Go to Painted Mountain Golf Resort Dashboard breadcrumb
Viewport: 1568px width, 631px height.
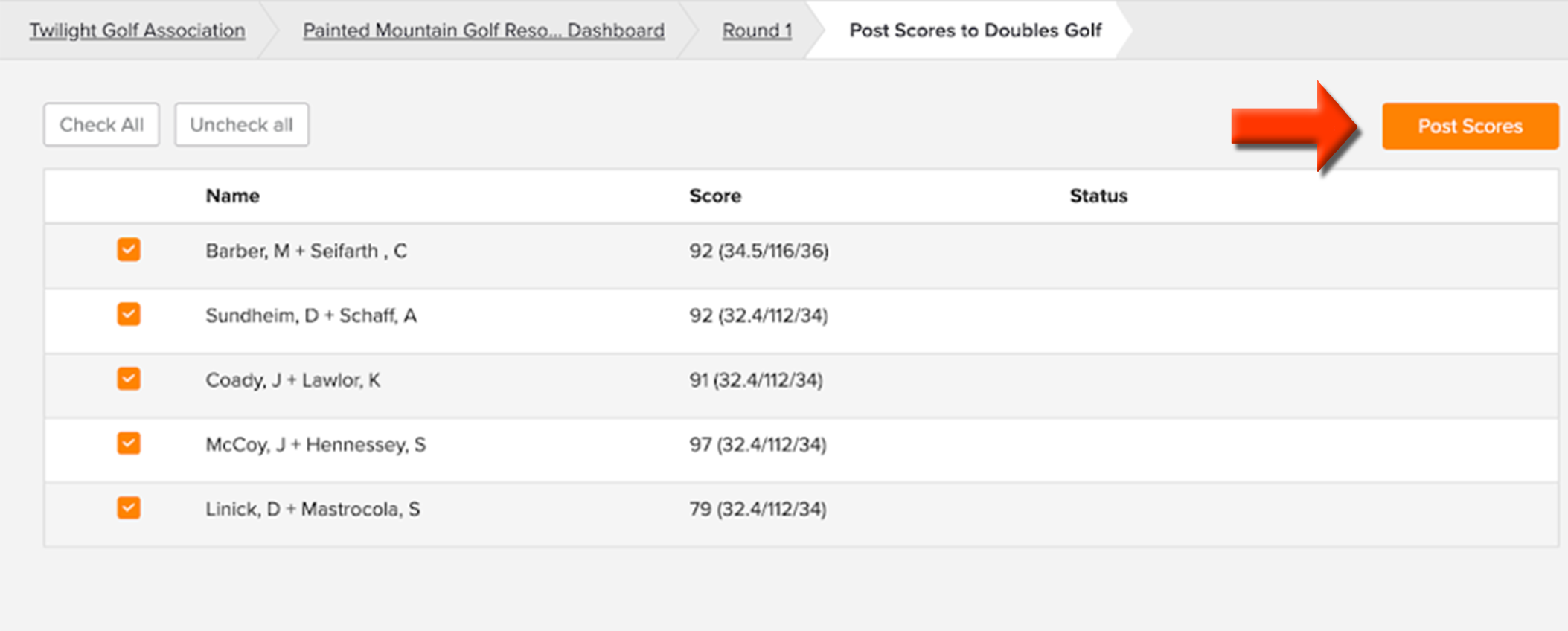pos(484,31)
